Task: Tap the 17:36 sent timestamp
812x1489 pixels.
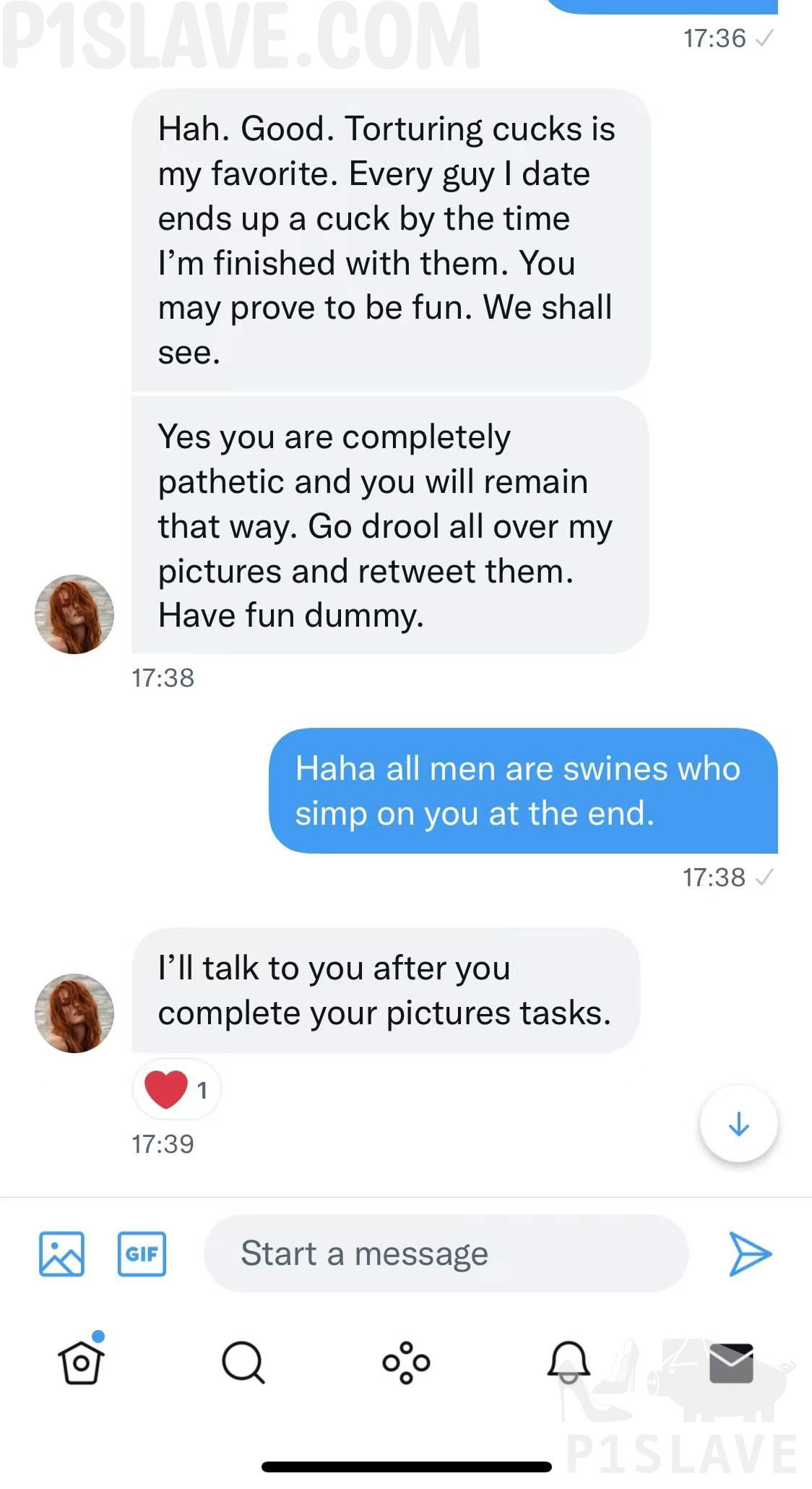Action: click(x=714, y=38)
